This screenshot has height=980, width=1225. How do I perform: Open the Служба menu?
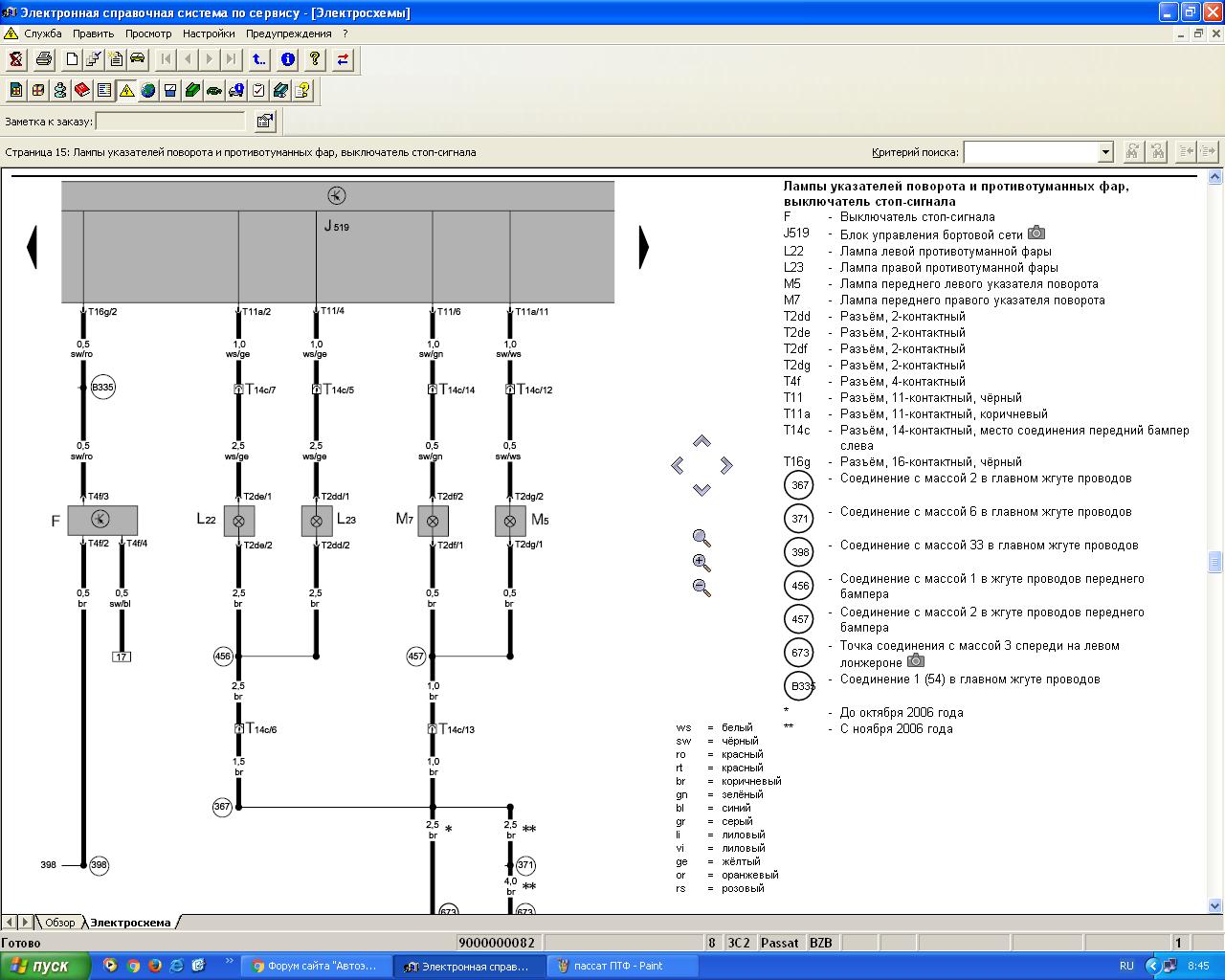43,33
